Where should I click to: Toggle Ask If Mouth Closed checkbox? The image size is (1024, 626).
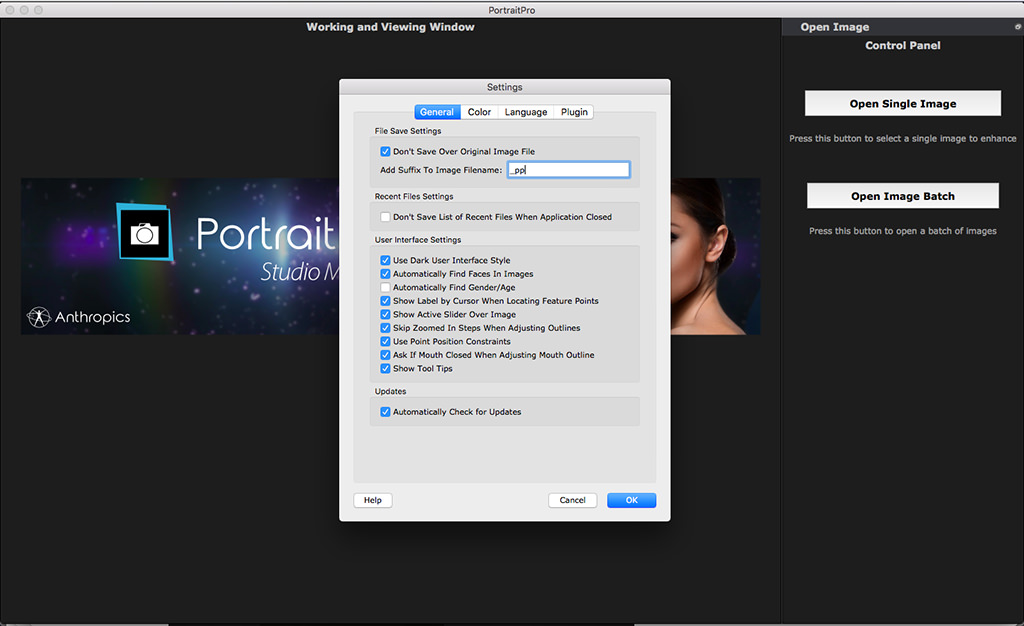(x=385, y=355)
